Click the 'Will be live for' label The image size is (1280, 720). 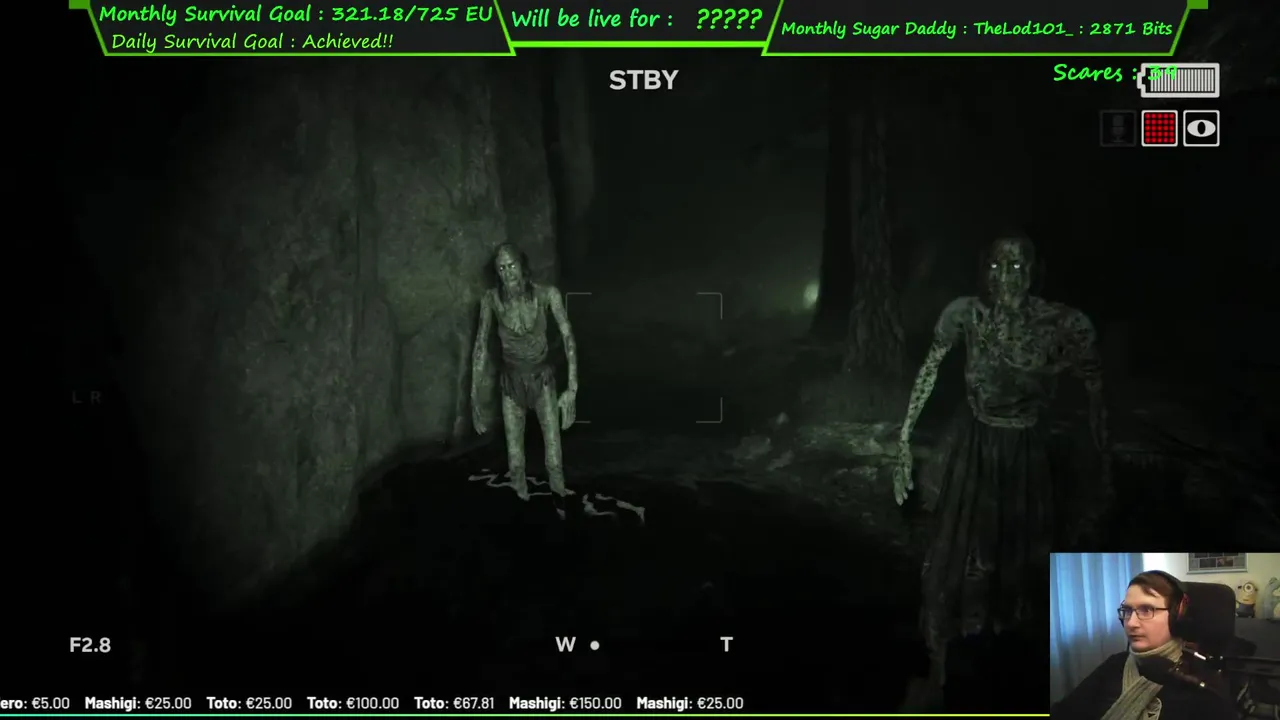click(x=592, y=19)
